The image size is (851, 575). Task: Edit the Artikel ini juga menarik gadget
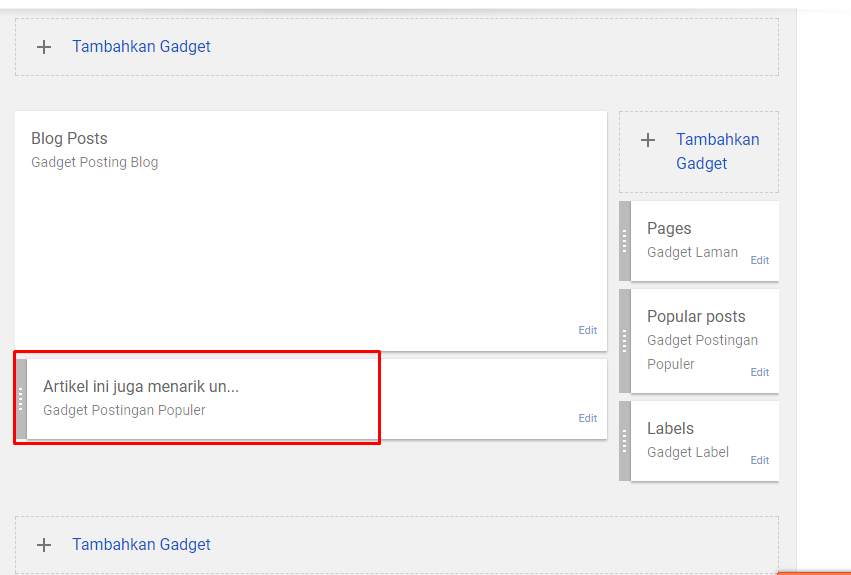coord(587,418)
